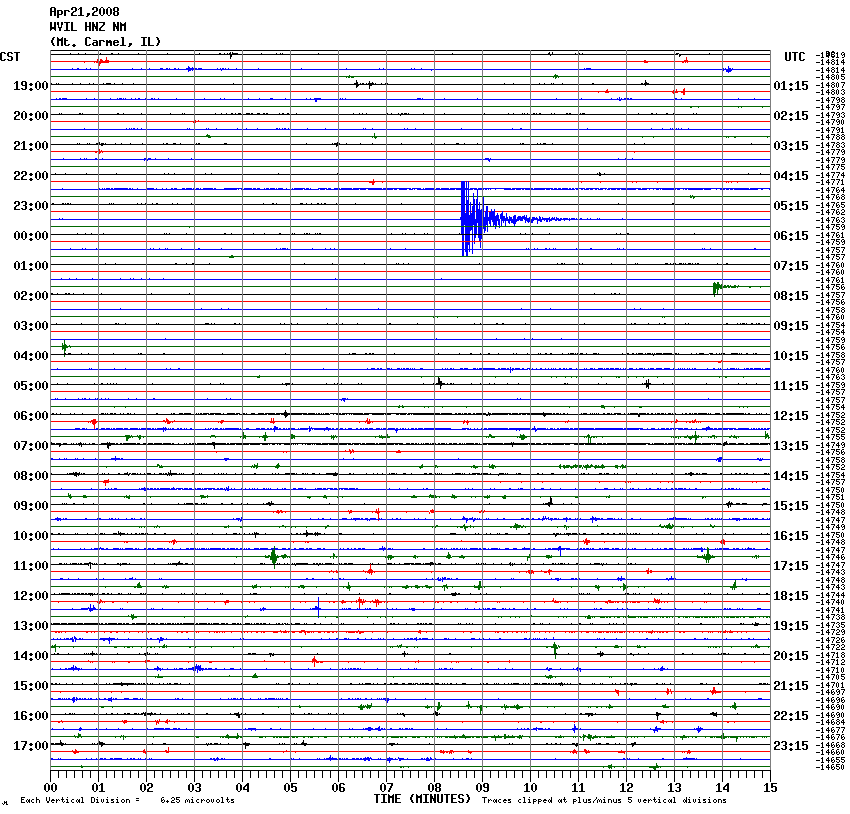Click the UTC time zone header
Viewport: 850px width, 814px height.
click(x=795, y=57)
